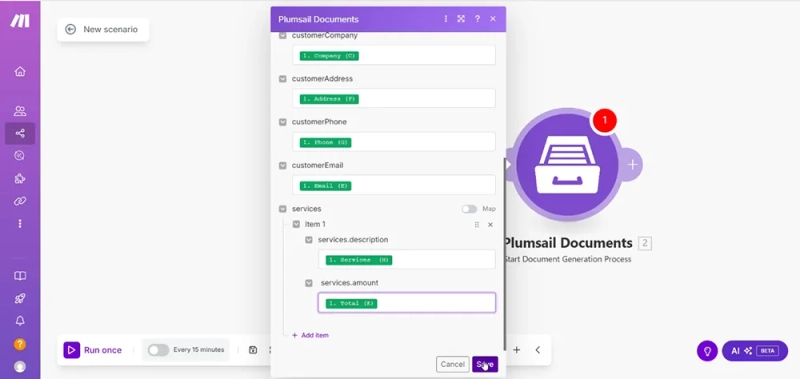The width and height of the screenshot is (800, 379).
Task: Click the dialog's vertical scrollbar
Action: click(x=505, y=254)
